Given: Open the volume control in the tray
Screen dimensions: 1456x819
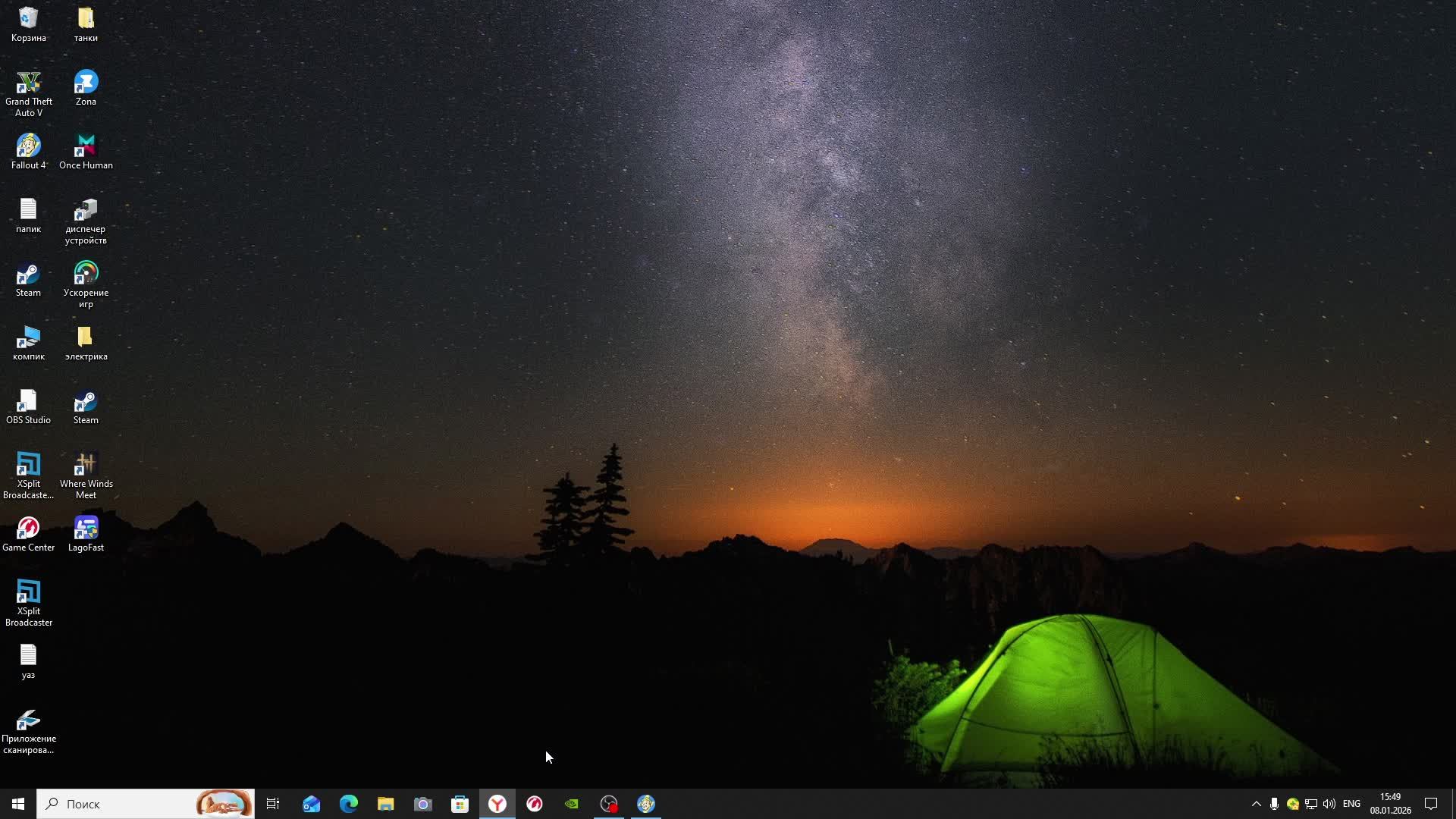Looking at the screenshot, I should tap(1329, 804).
